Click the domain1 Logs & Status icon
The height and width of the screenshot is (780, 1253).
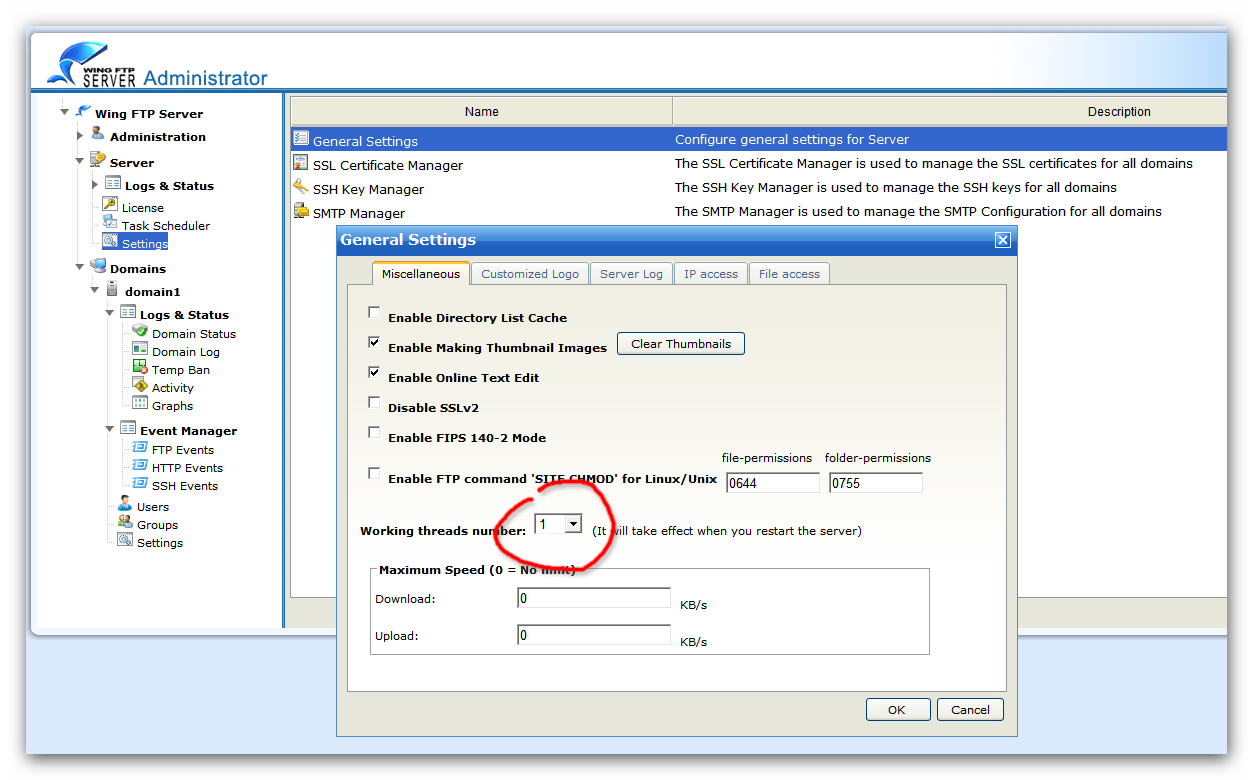[128, 313]
